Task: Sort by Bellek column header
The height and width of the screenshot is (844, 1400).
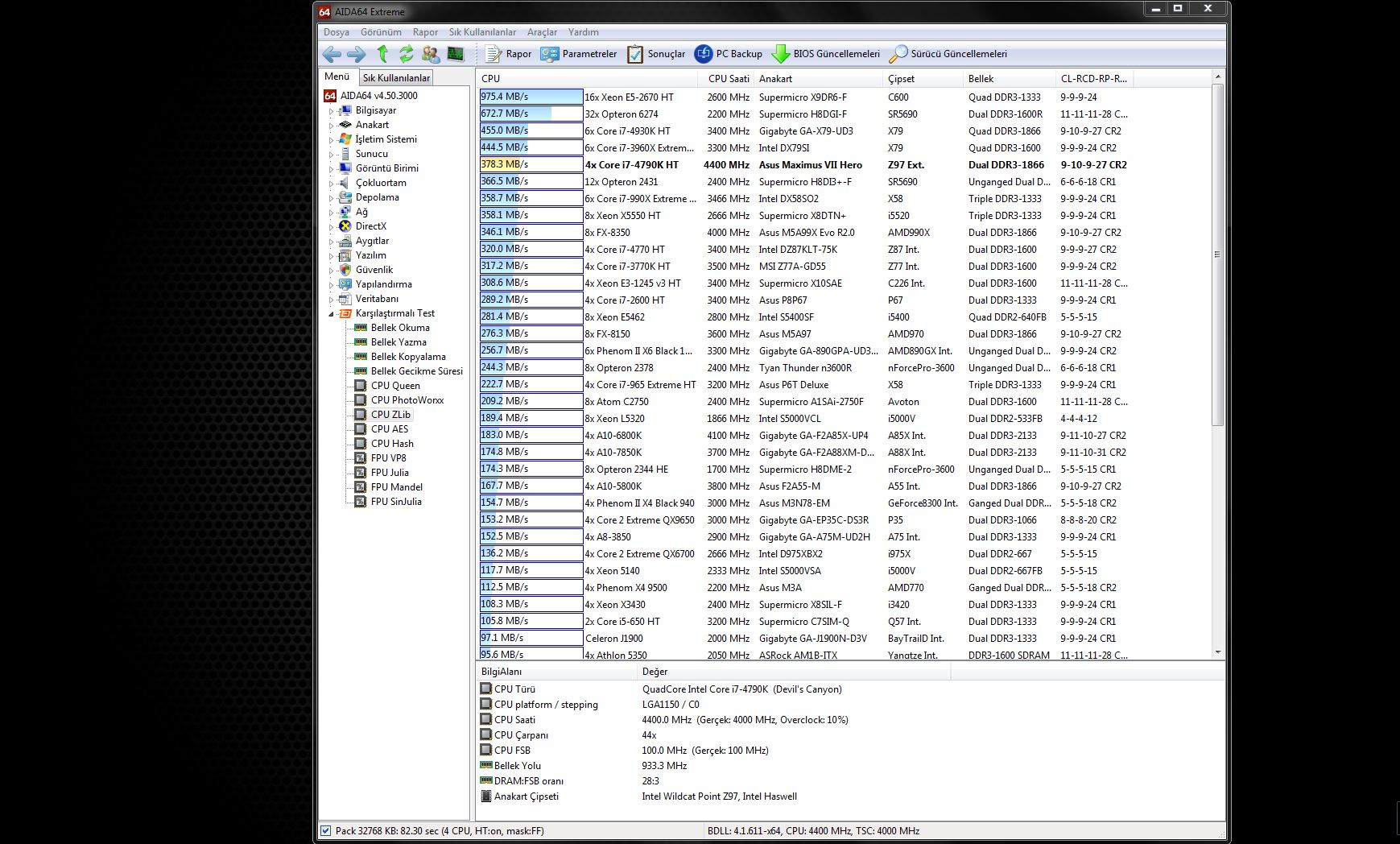Action: click(1009, 78)
